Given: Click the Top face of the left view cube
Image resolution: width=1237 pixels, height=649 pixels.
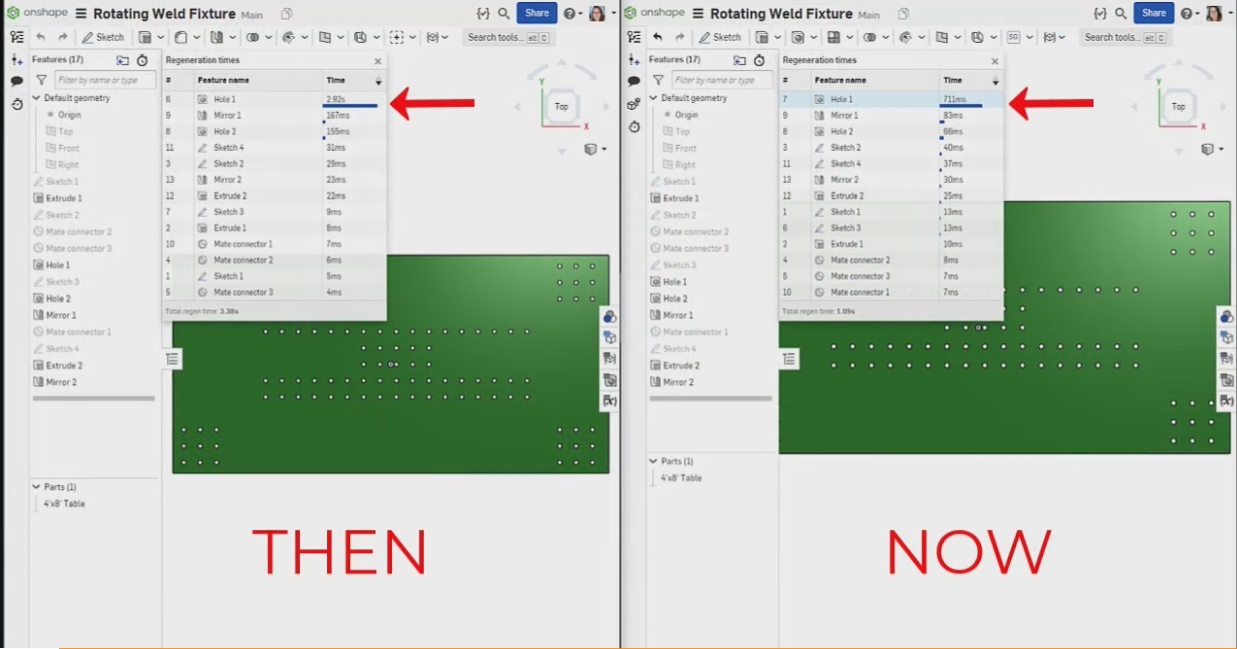Looking at the screenshot, I should (561, 107).
